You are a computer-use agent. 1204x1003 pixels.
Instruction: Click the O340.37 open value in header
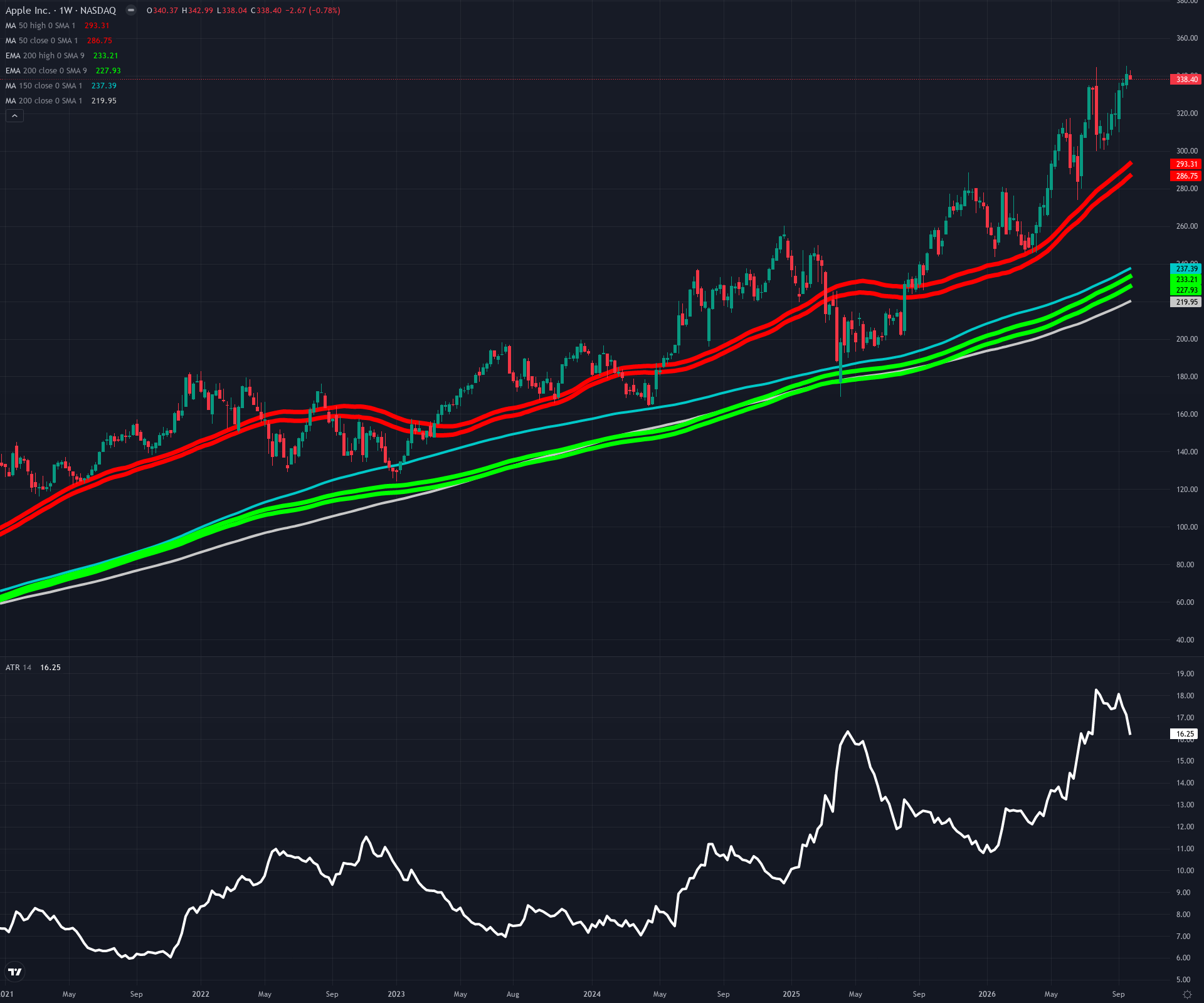[x=162, y=11]
